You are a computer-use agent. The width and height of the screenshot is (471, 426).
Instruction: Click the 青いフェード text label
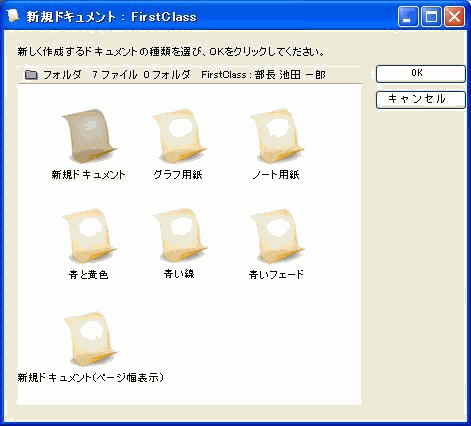(x=276, y=275)
